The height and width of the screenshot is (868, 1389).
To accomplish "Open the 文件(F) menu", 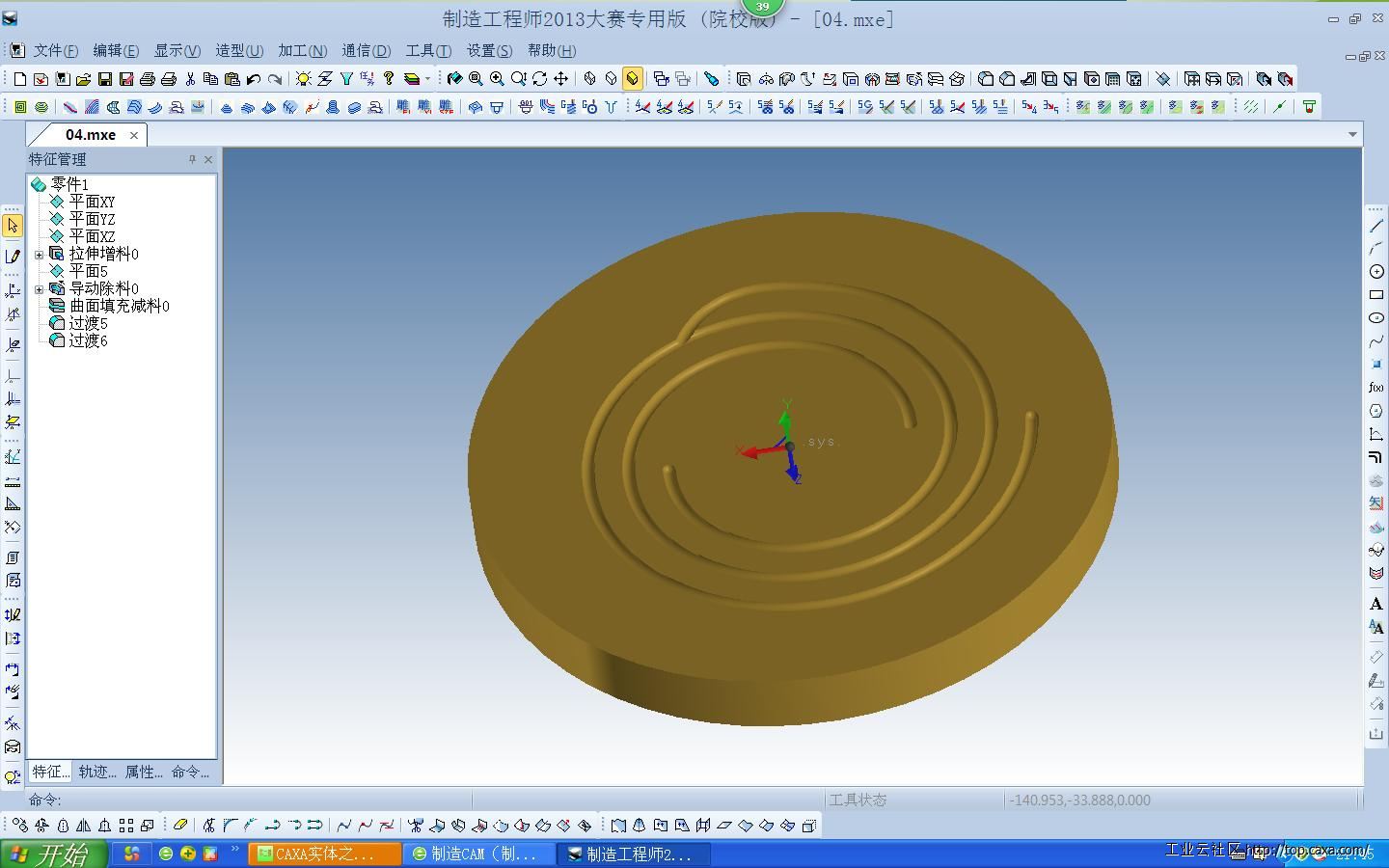I will click(56, 51).
